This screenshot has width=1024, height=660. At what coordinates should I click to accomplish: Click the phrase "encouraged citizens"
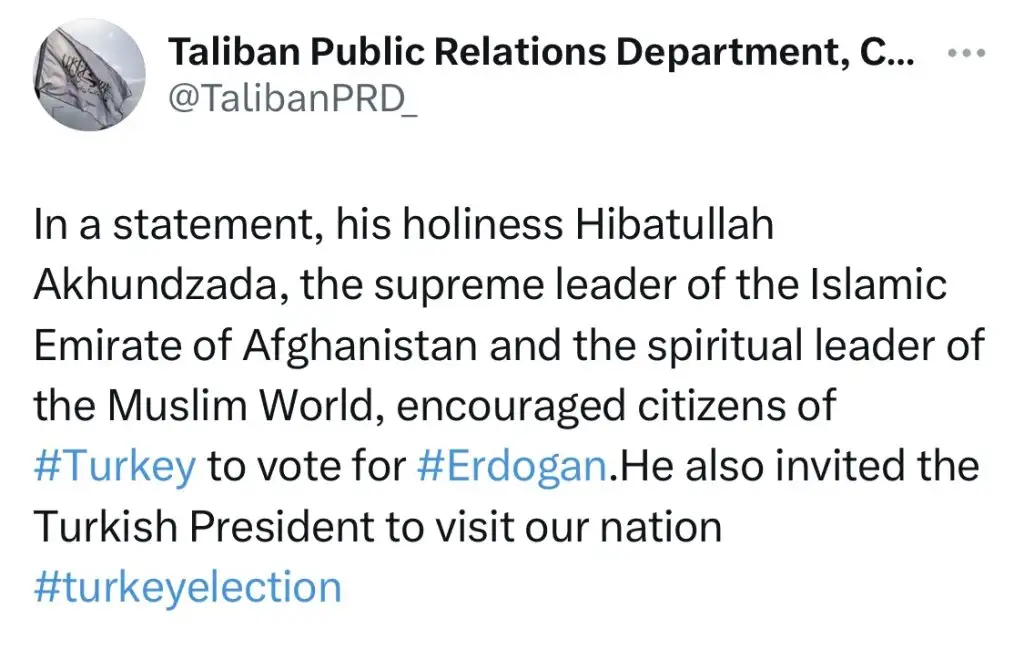click(621, 406)
